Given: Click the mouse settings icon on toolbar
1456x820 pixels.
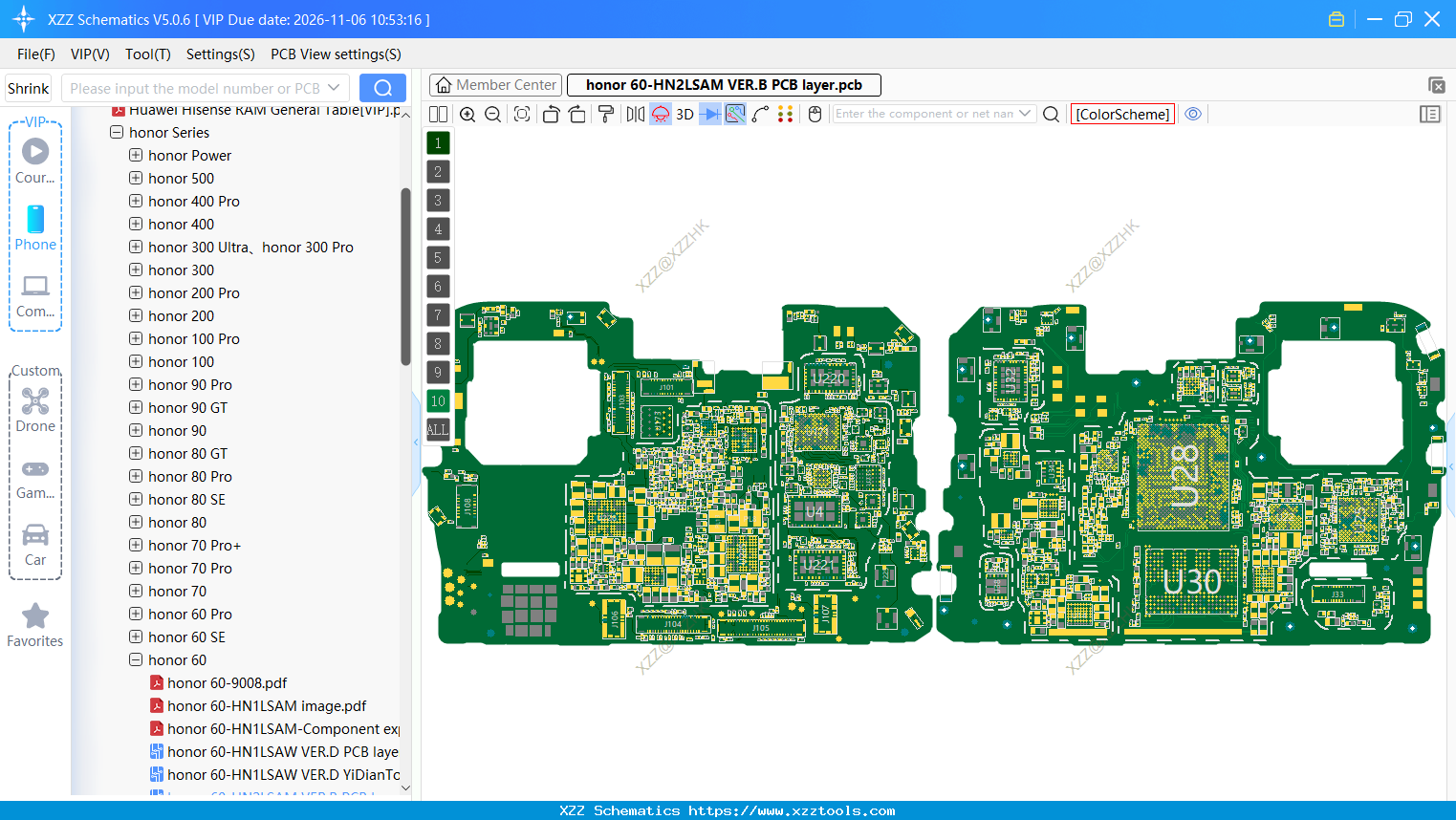Looking at the screenshot, I should 814,114.
